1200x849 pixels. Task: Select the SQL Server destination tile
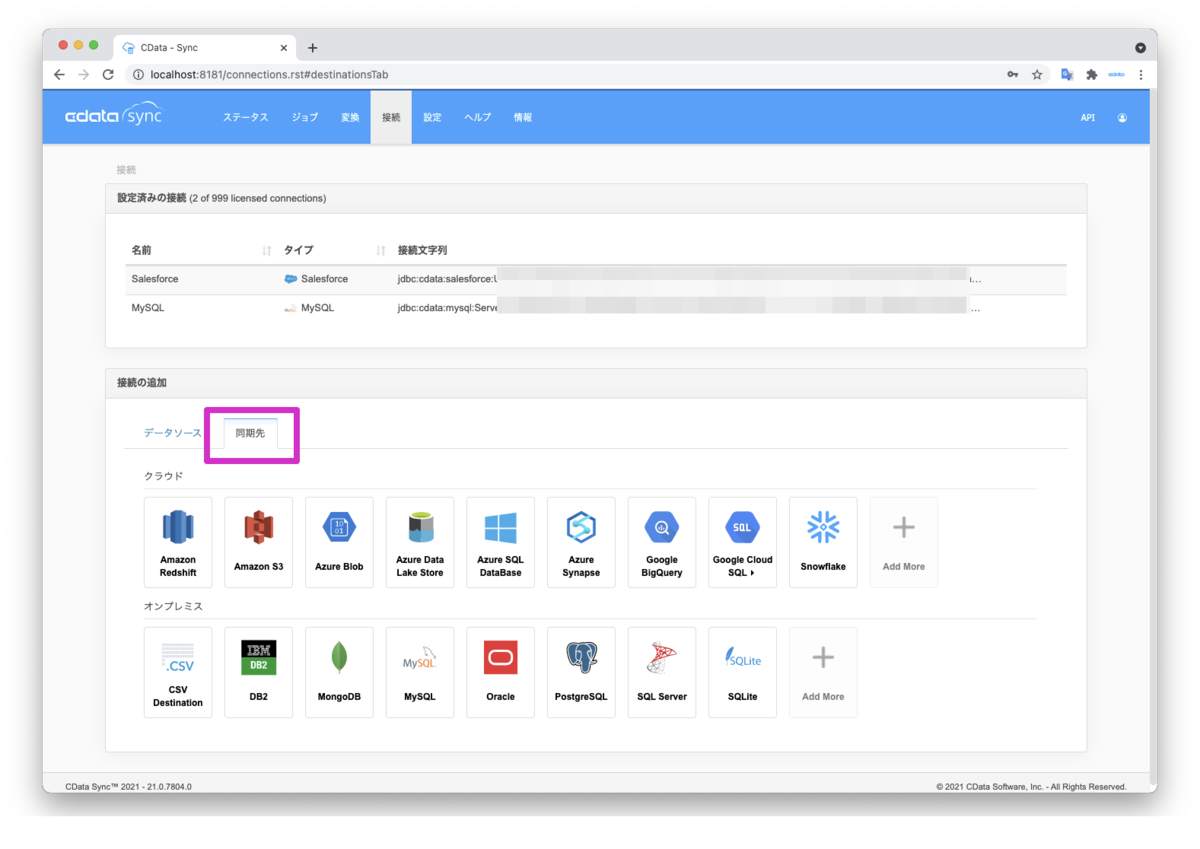662,672
